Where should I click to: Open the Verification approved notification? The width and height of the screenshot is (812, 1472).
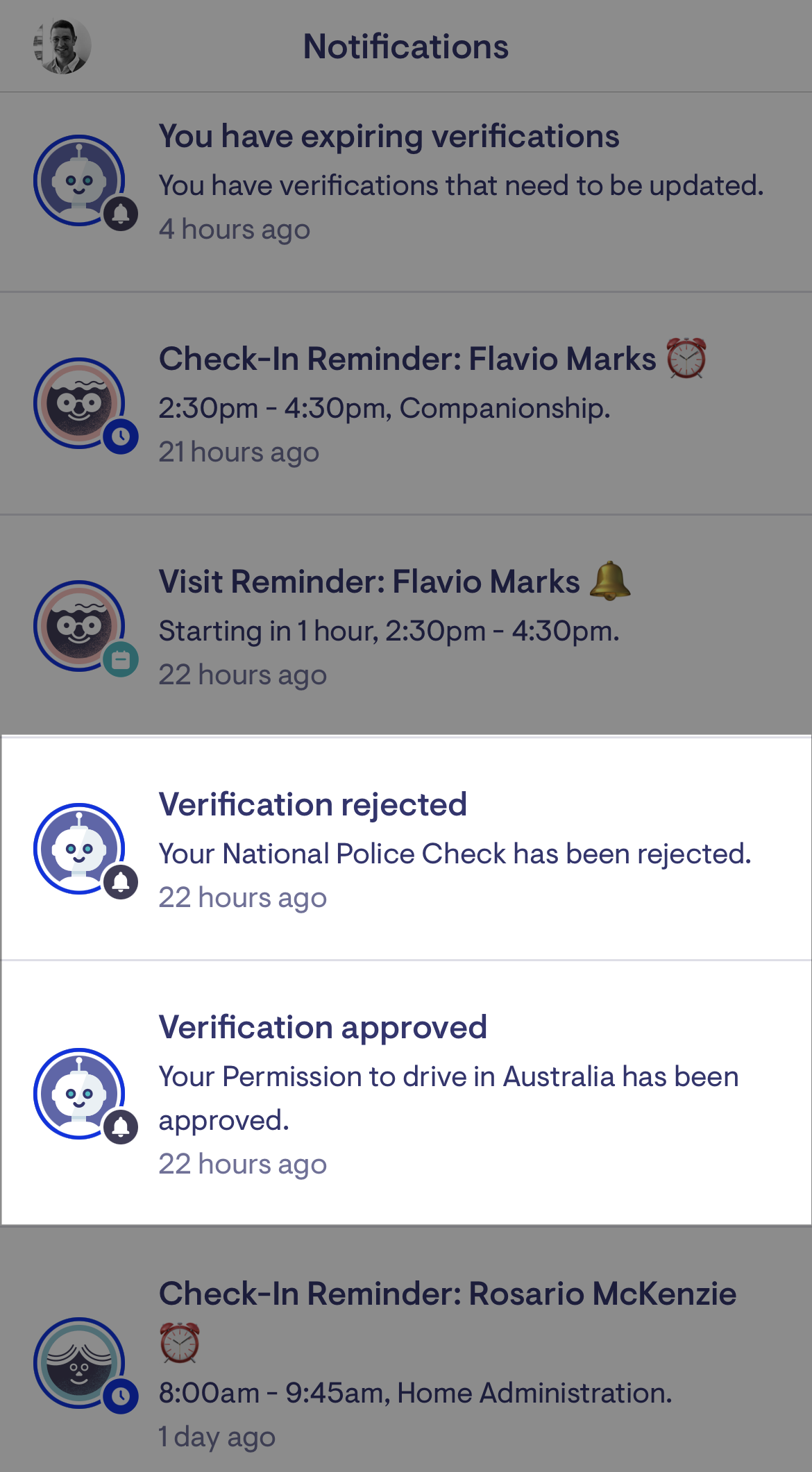coord(323,1028)
